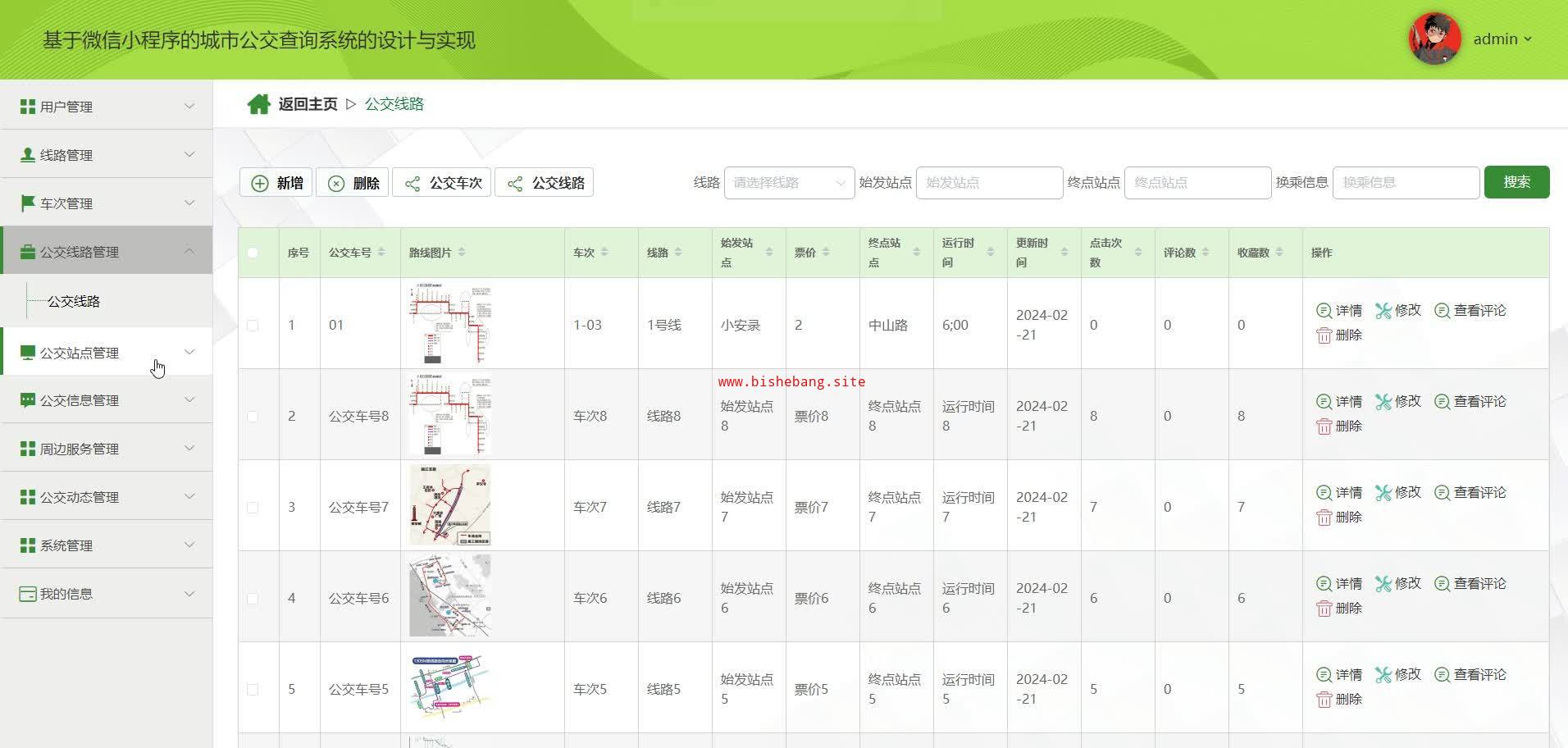The height and width of the screenshot is (748, 1568).
Task: Click the 删除 trash icon in row 3
Action: 1324,518
